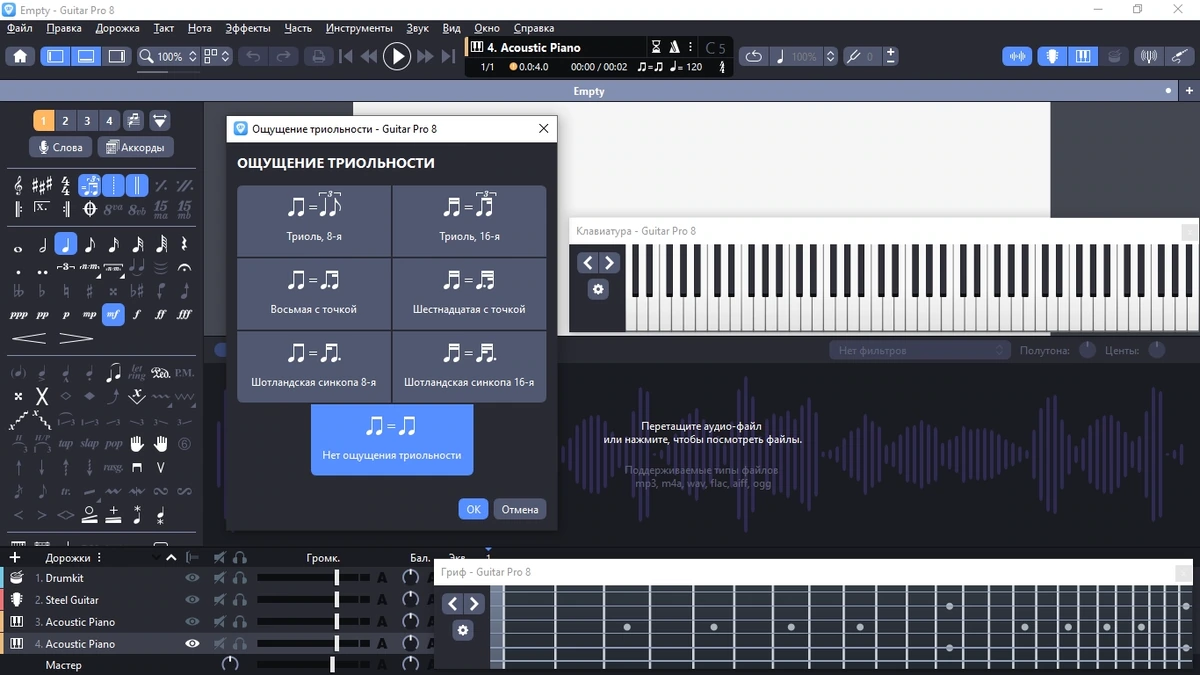Open the Дорожка menu
Viewport: 1200px width, 675px height.
(x=117, y=28)
